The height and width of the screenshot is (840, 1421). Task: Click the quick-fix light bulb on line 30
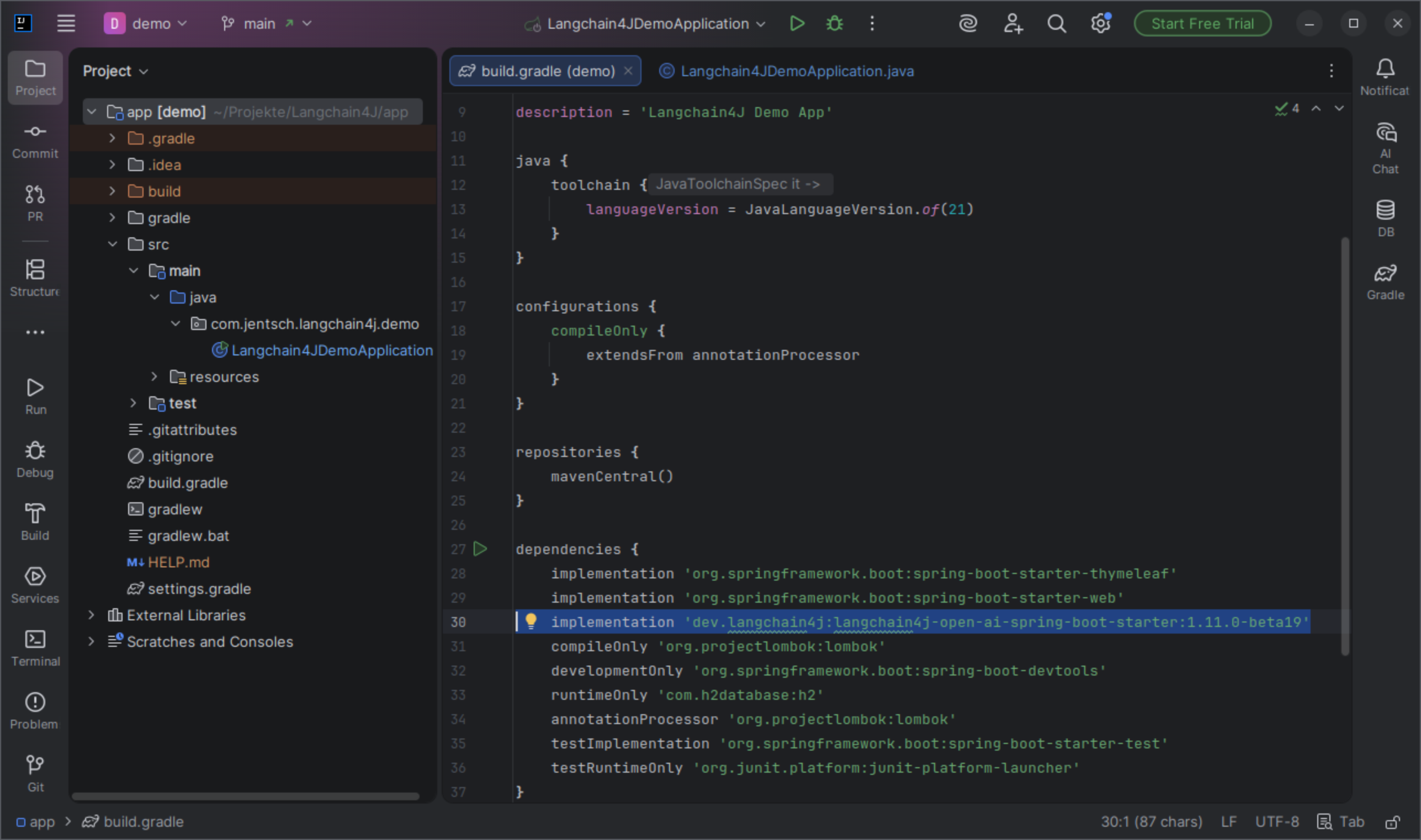pos(531,621)
